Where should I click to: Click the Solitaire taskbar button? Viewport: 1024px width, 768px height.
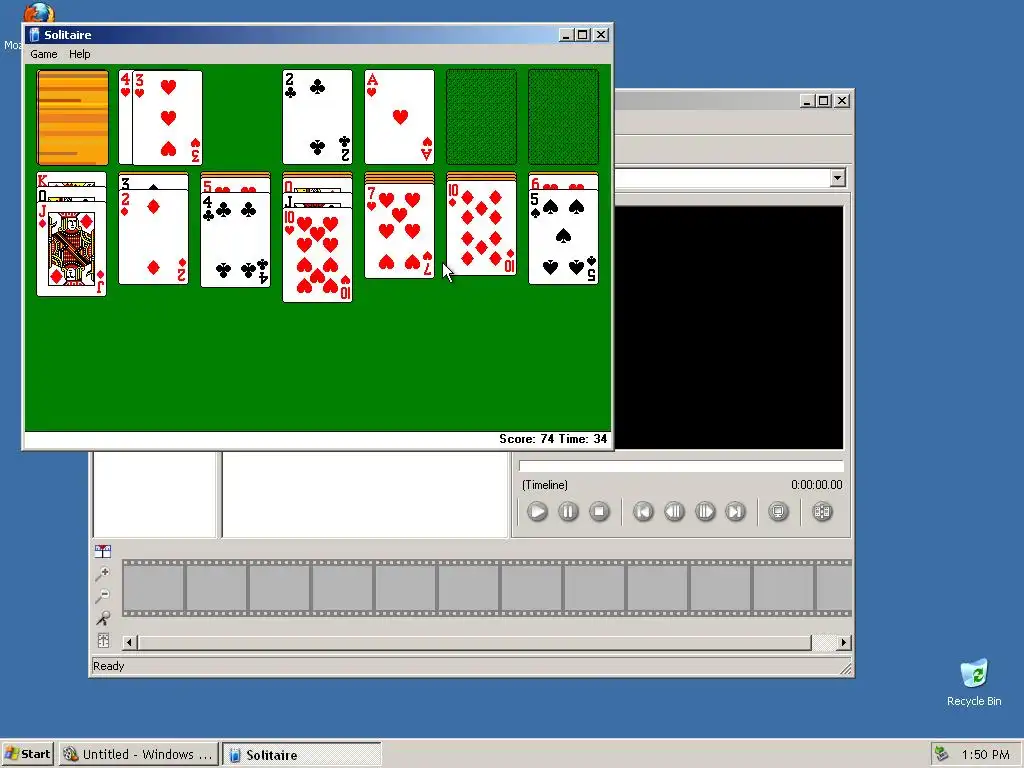(301, 754)
